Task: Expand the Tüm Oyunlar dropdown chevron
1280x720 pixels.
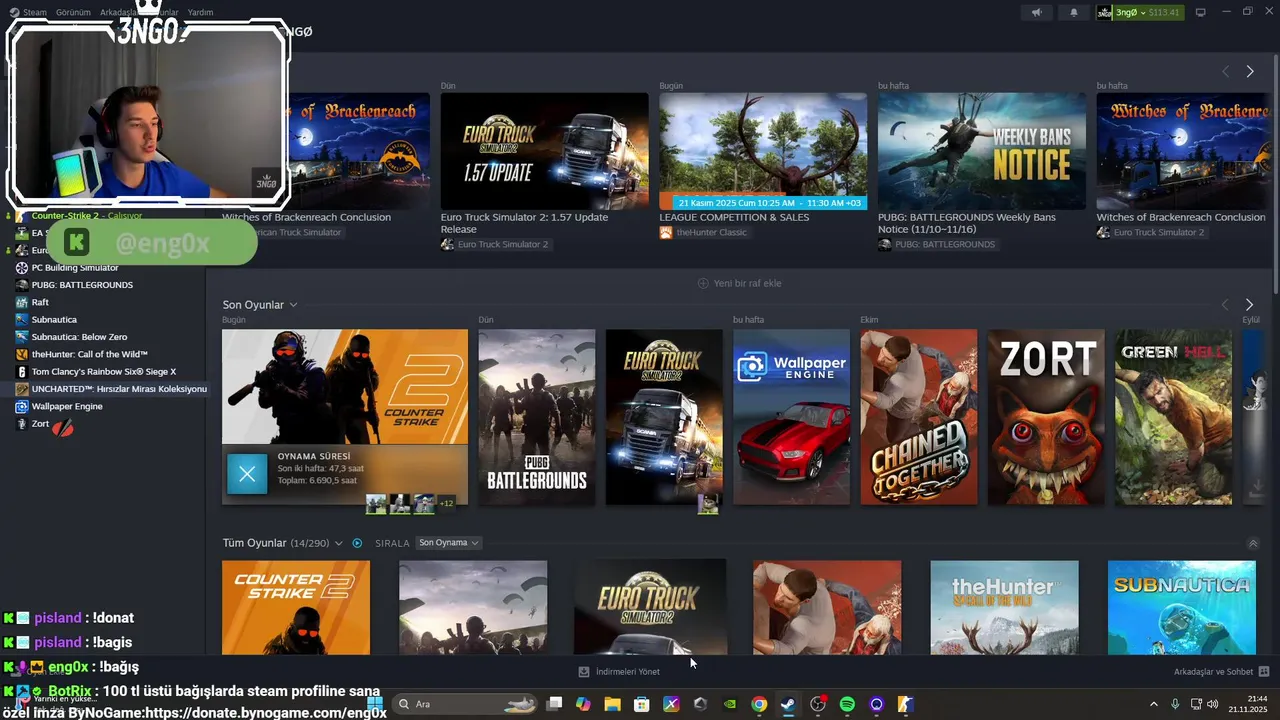Action: [339, 543]
